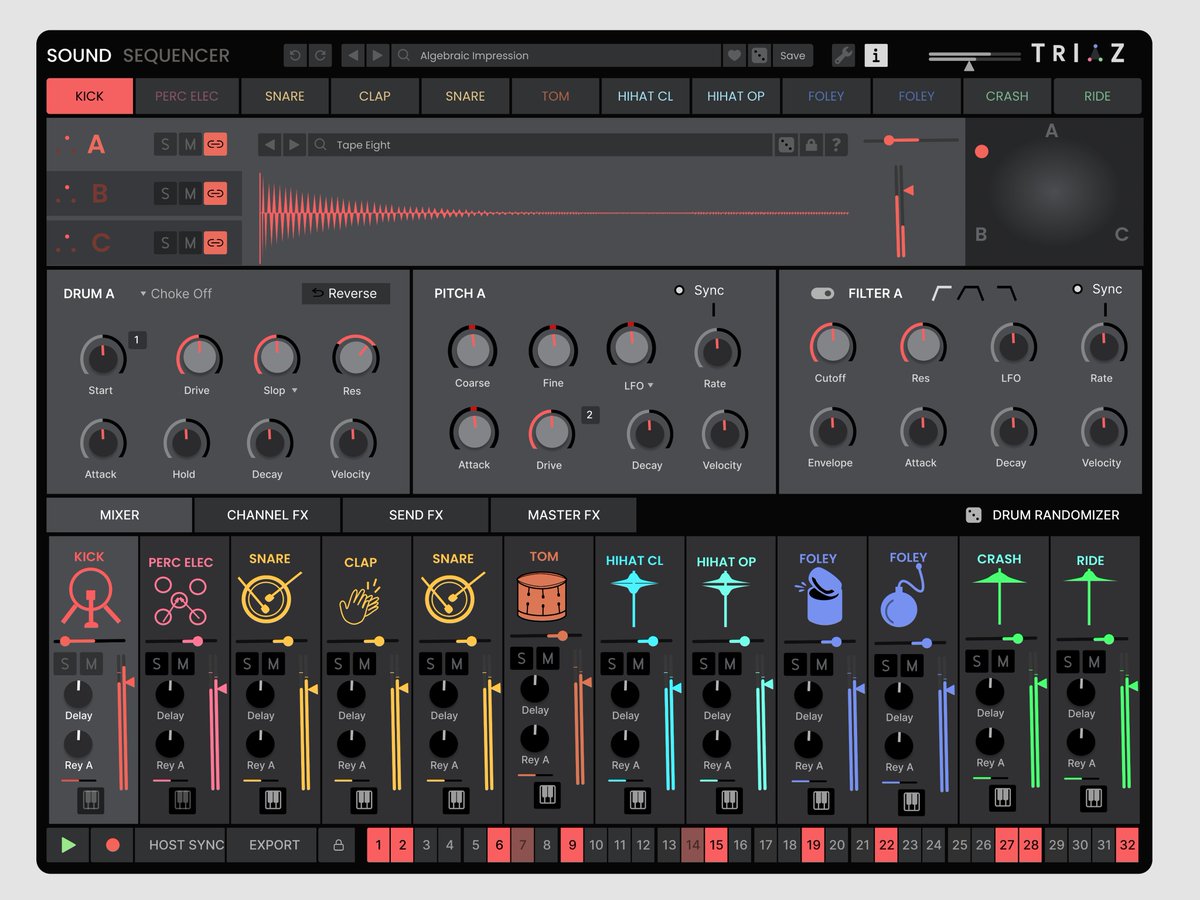Click the undo arrow icon
1200x900 pixels.
pyautogui.click(x=295, y=56)
